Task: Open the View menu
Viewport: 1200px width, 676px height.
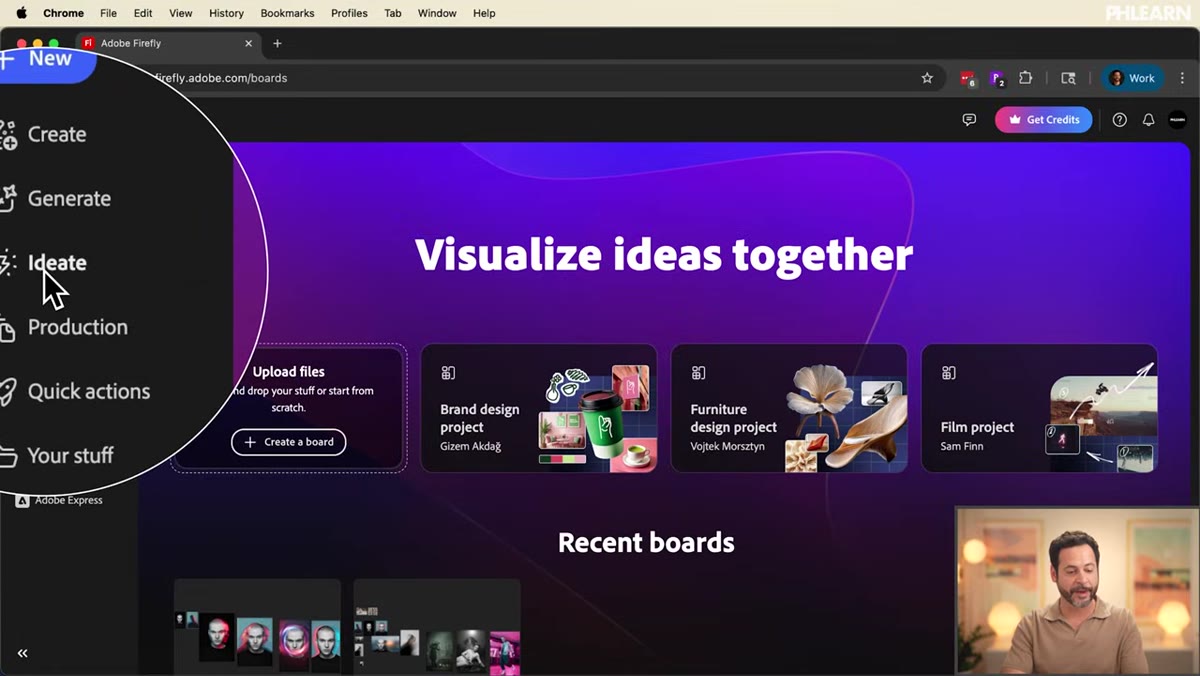Action: [x=181, y=13]
